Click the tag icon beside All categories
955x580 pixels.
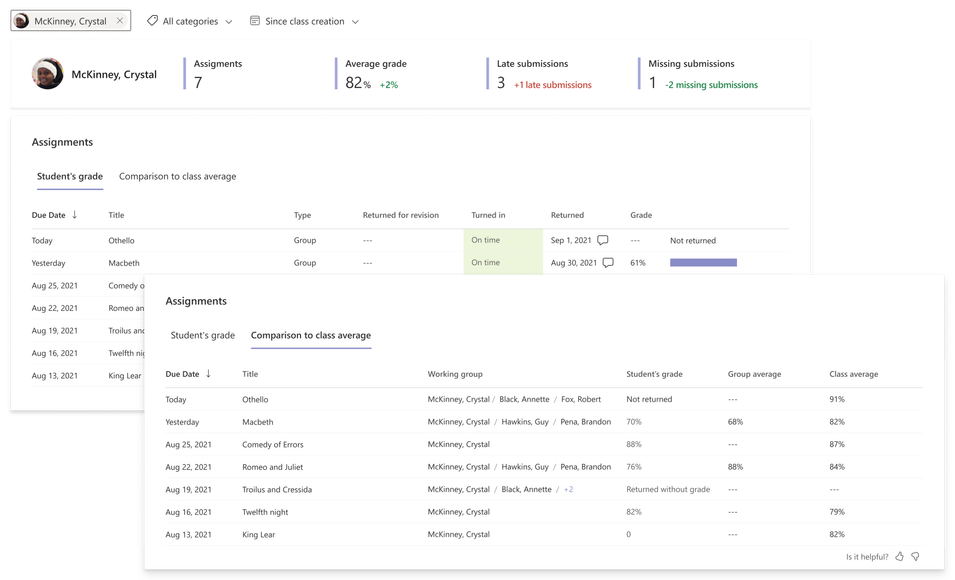coord(152,21)
